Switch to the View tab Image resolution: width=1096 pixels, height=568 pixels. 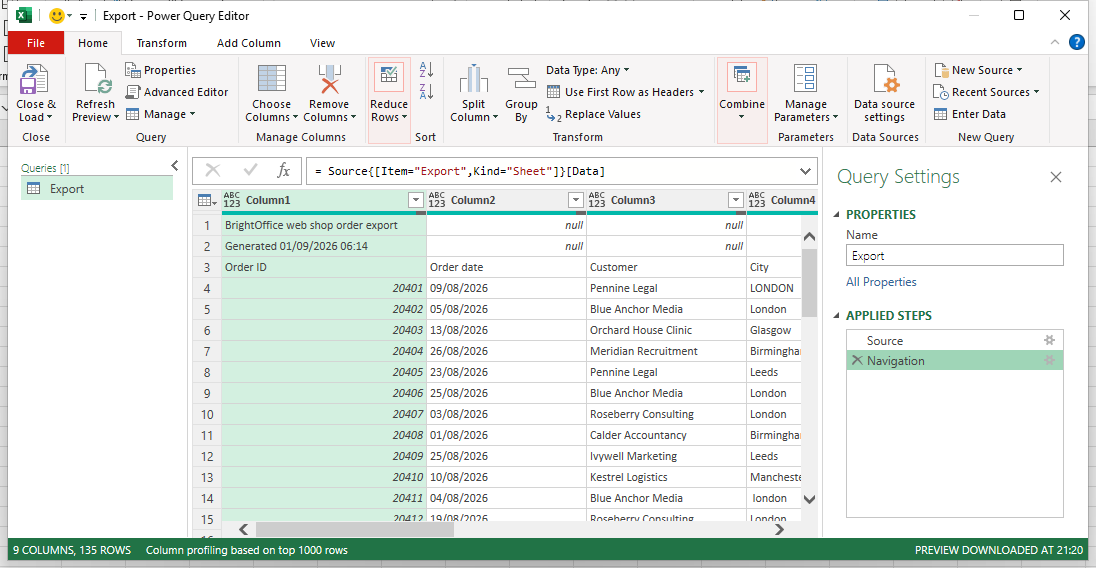(x=322, y=43)
